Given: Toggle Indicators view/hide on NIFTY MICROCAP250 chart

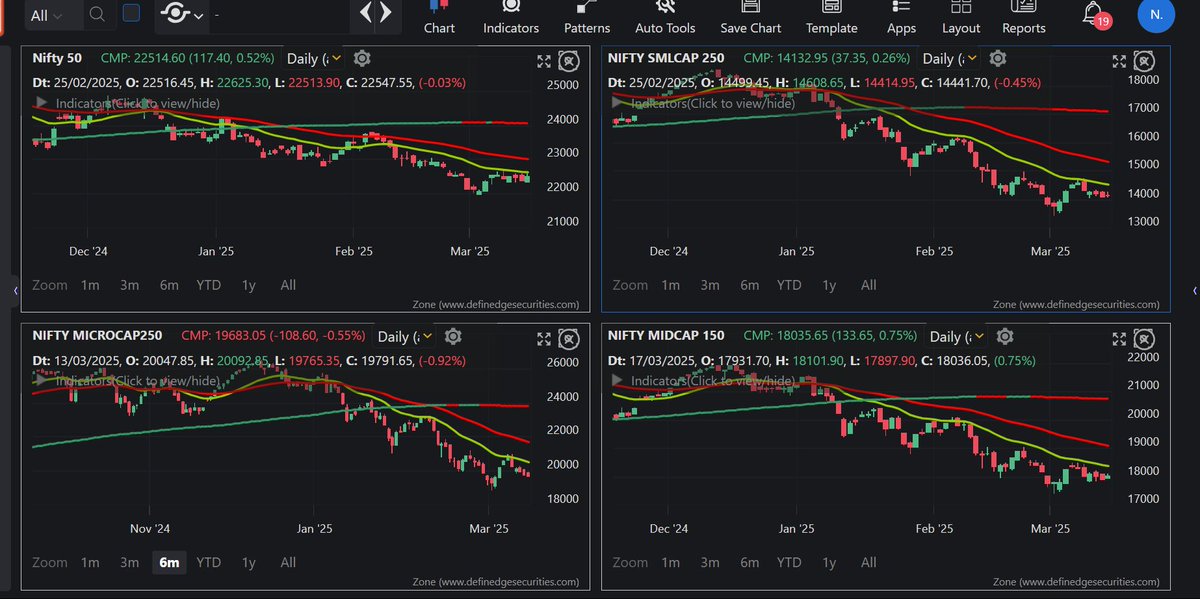Looking at the screenshot, I should click(x=126, y=381).
